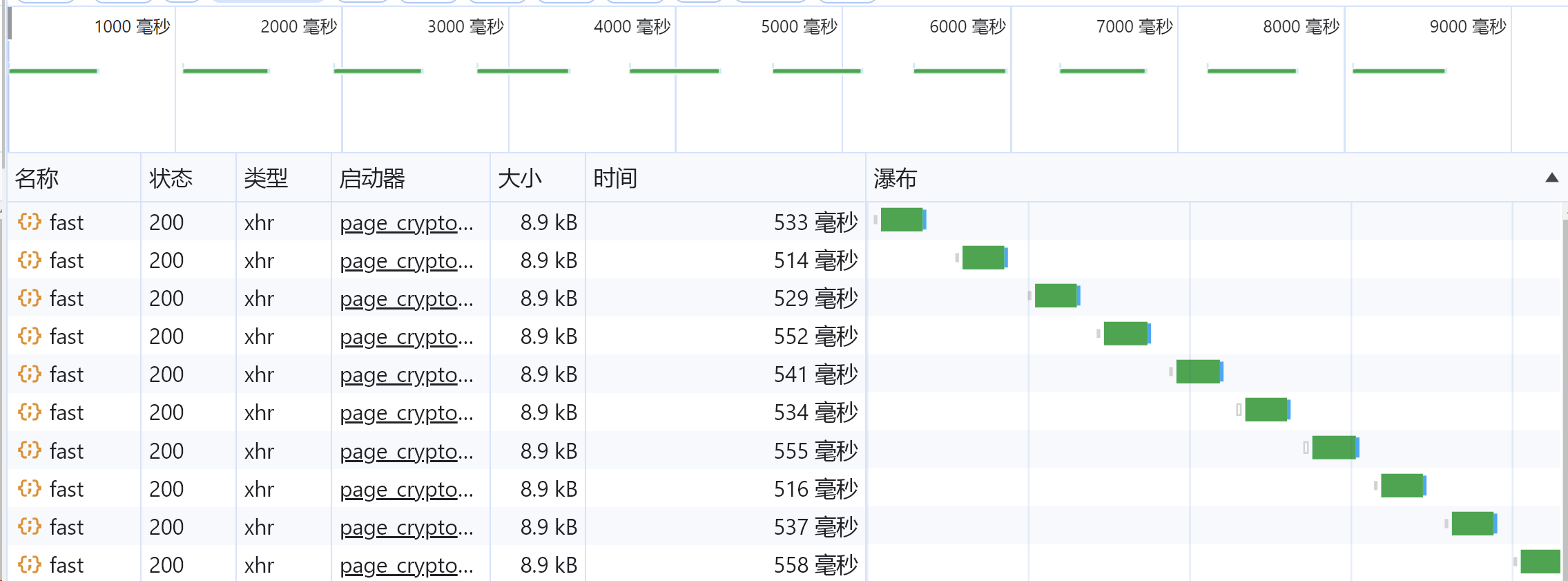Open page_crypto initiator link in 529 毫秒 row
Viewport: 1568px width, 581px height.
pos(406,299)
